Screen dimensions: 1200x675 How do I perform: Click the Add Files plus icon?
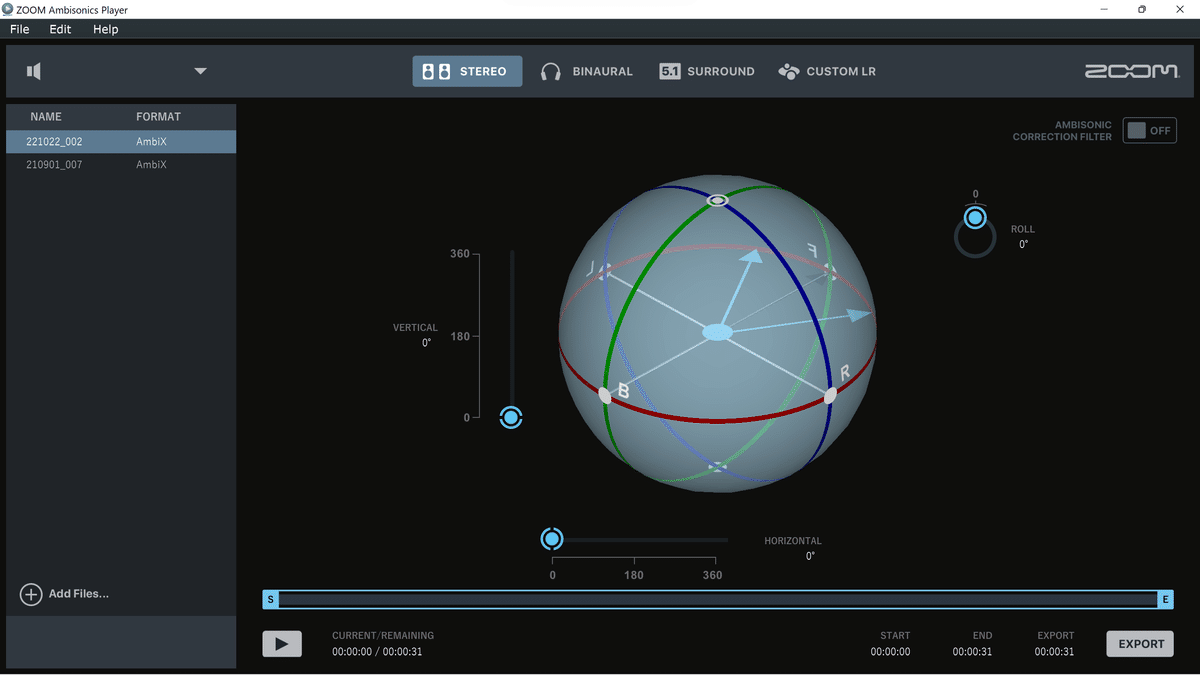click(x=31, y=594)
